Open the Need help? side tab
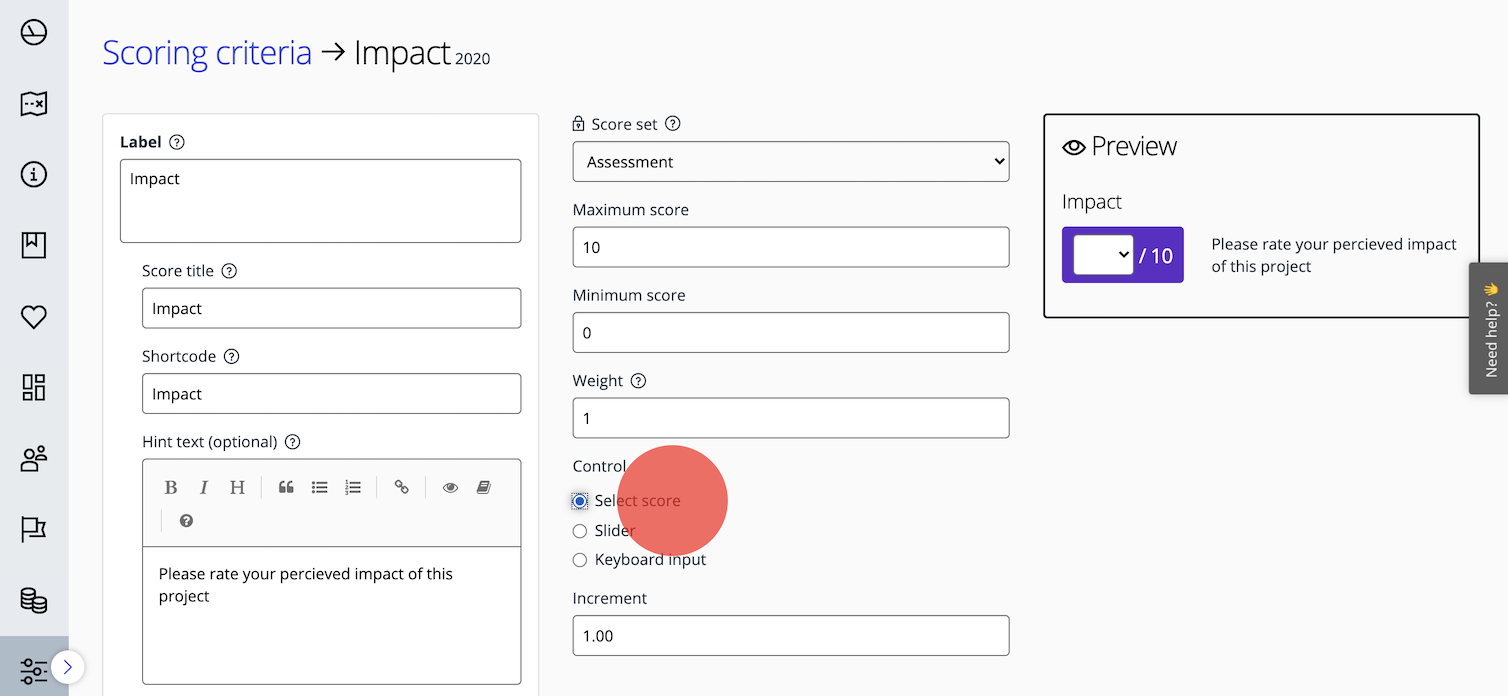 [x=1489, y=328]
